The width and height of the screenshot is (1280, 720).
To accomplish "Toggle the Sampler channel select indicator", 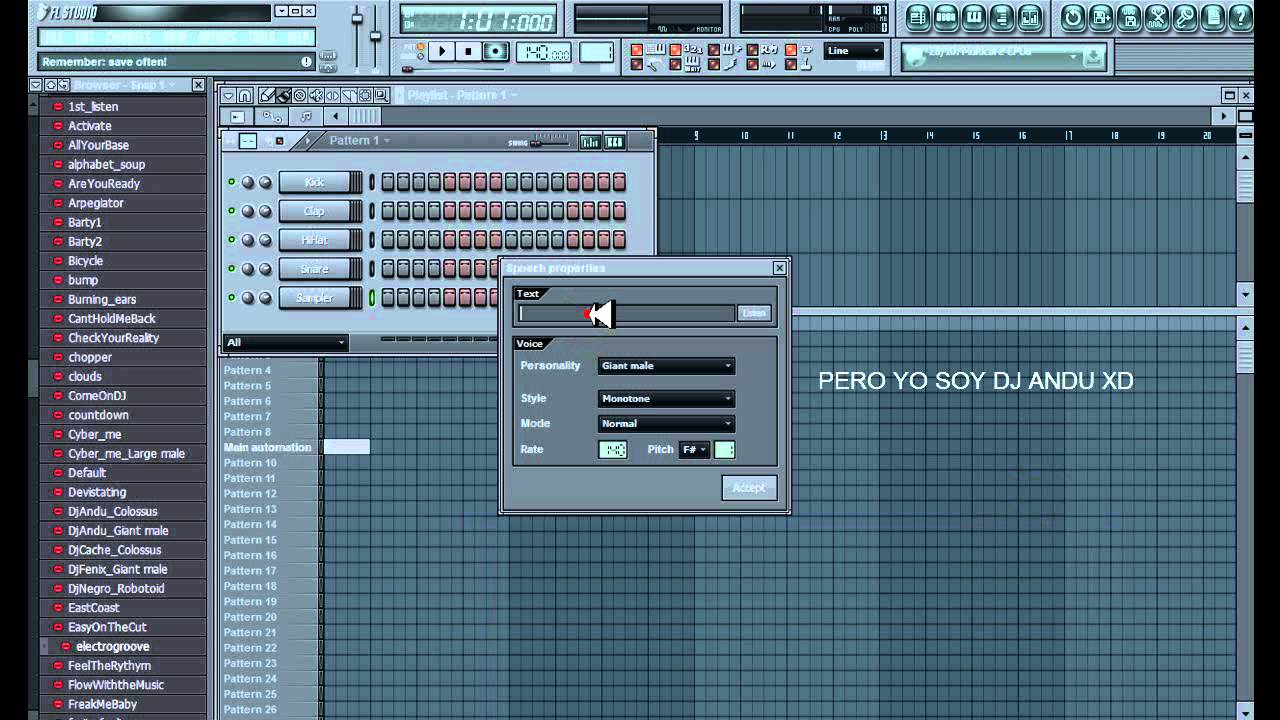I will coord(372,298).
